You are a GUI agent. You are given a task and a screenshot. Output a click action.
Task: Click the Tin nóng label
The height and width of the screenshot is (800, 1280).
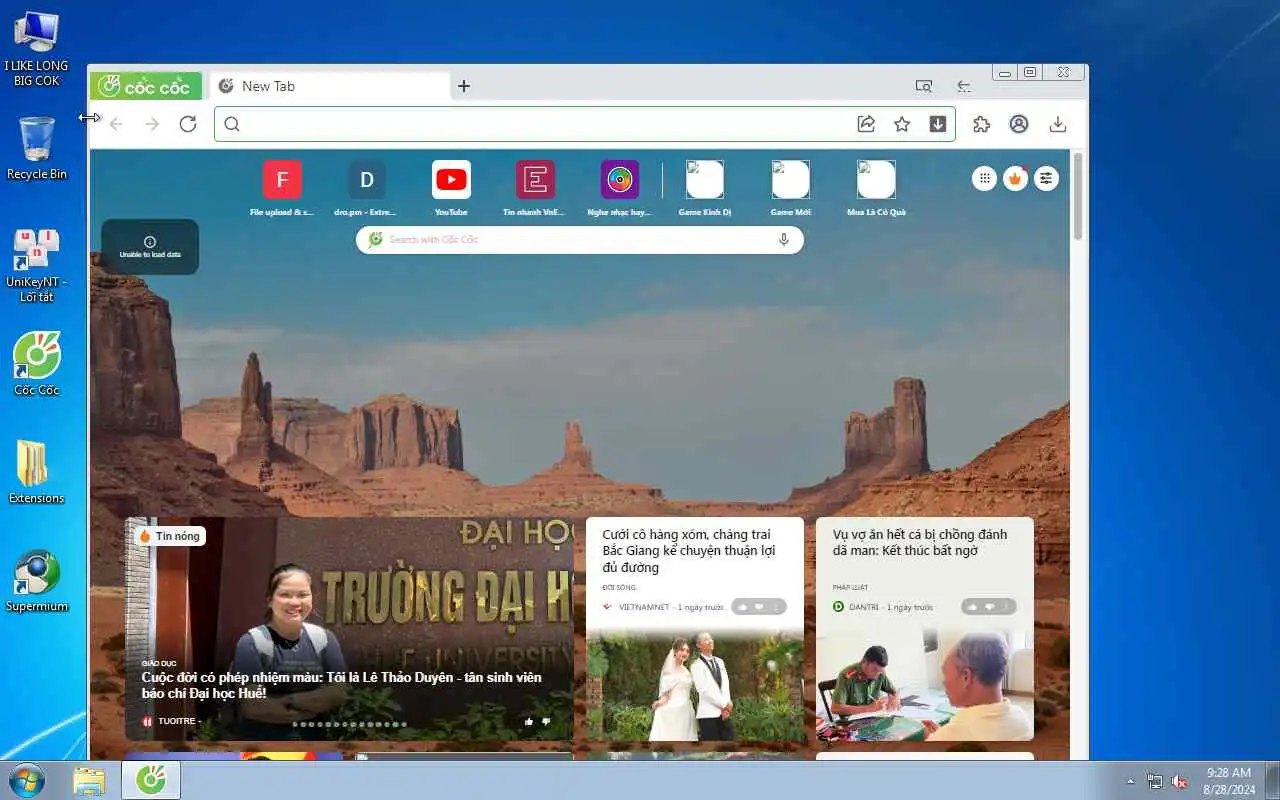169,536
